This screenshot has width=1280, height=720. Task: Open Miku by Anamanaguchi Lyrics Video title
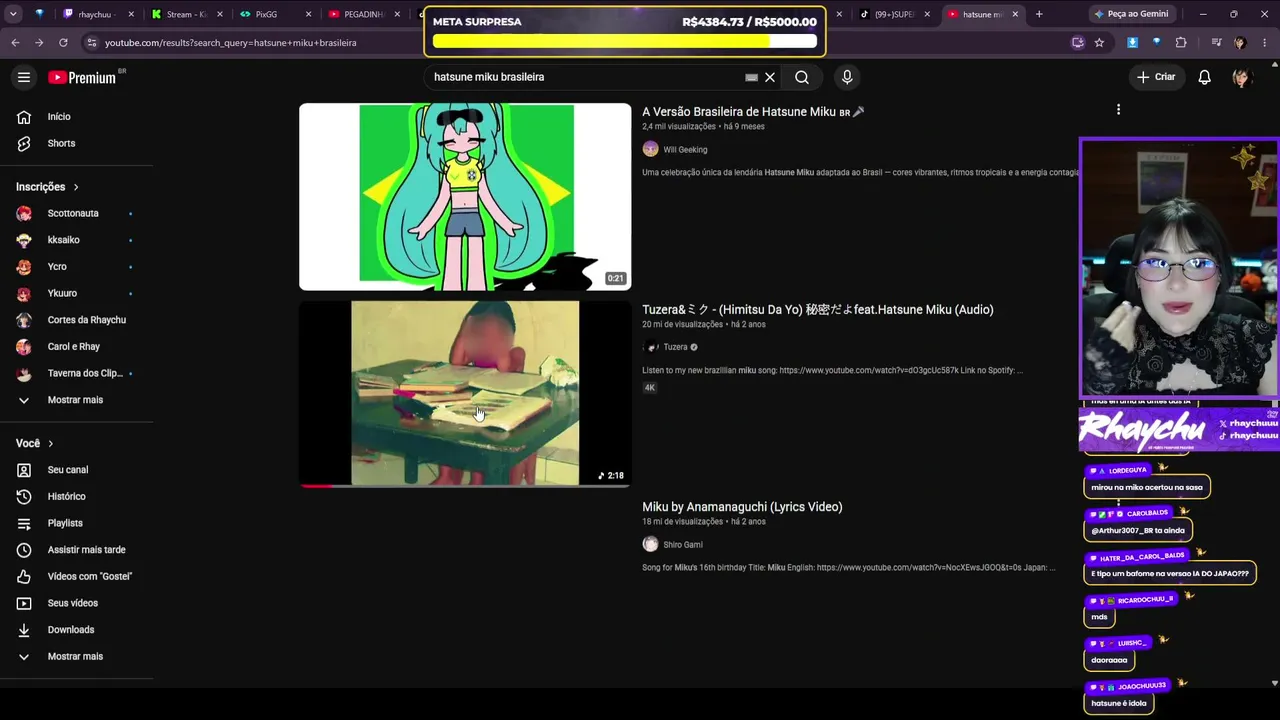pyautogui.click(x=742, y=507)
